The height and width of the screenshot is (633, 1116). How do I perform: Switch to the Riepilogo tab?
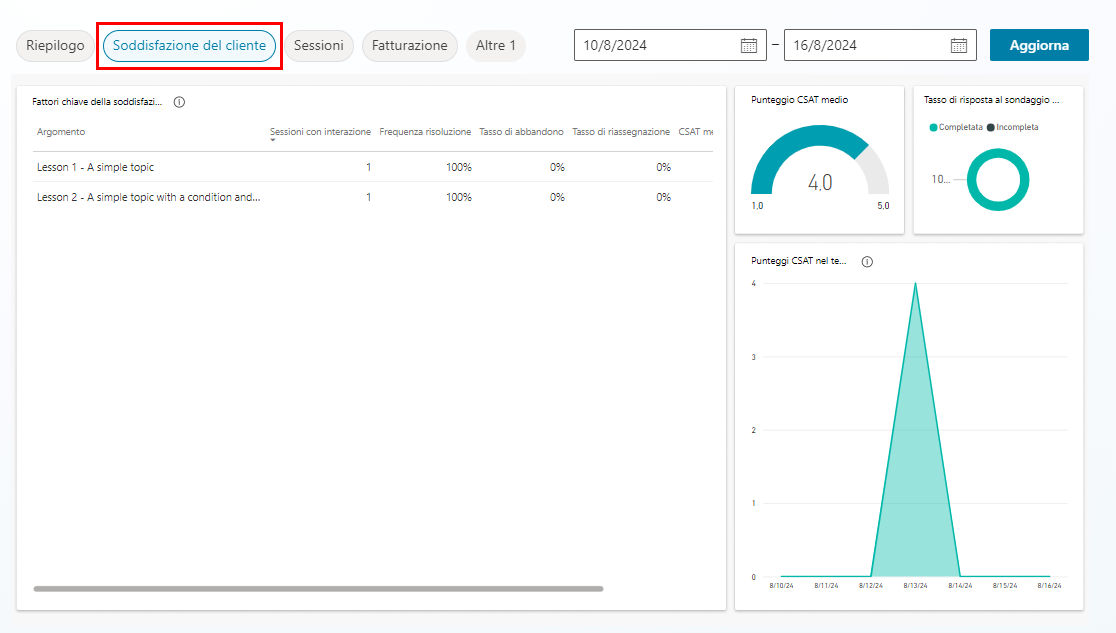pos(55,45)
